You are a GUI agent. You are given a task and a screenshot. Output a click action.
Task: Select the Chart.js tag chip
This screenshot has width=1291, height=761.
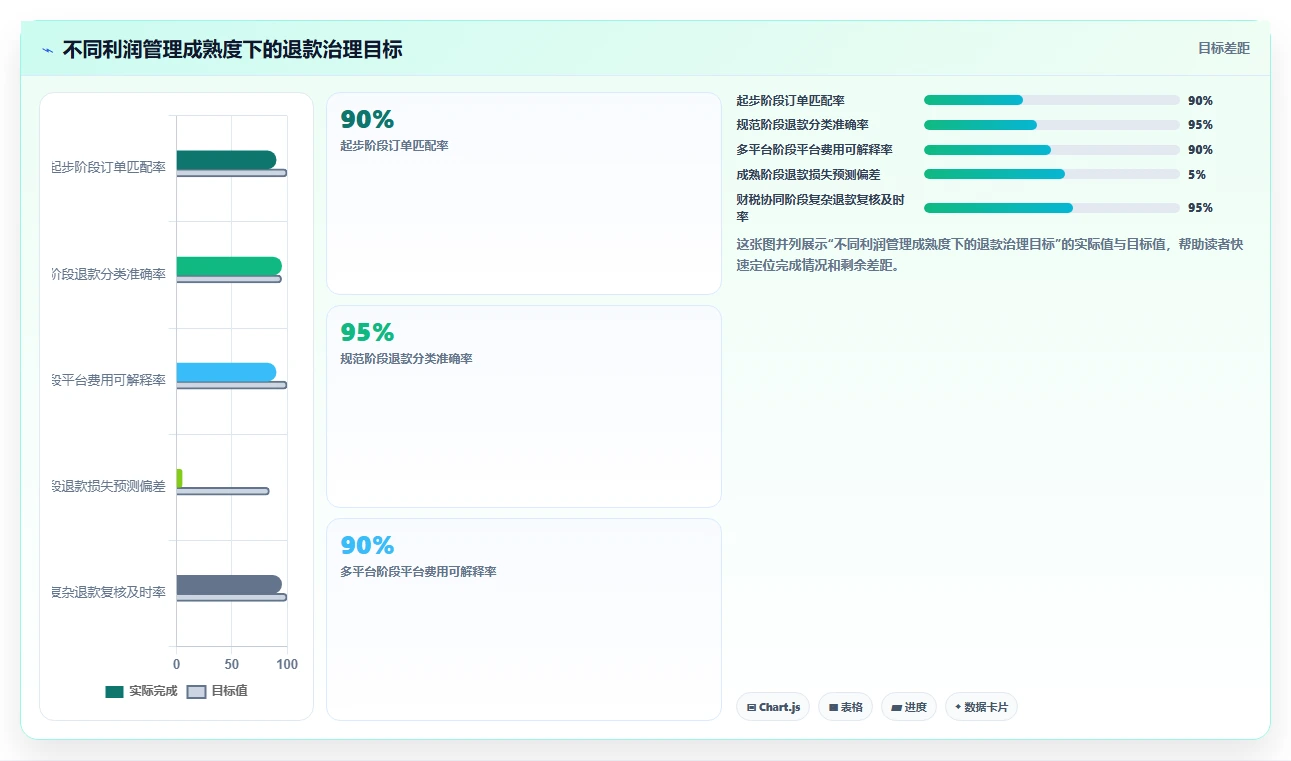click(773, 707)
